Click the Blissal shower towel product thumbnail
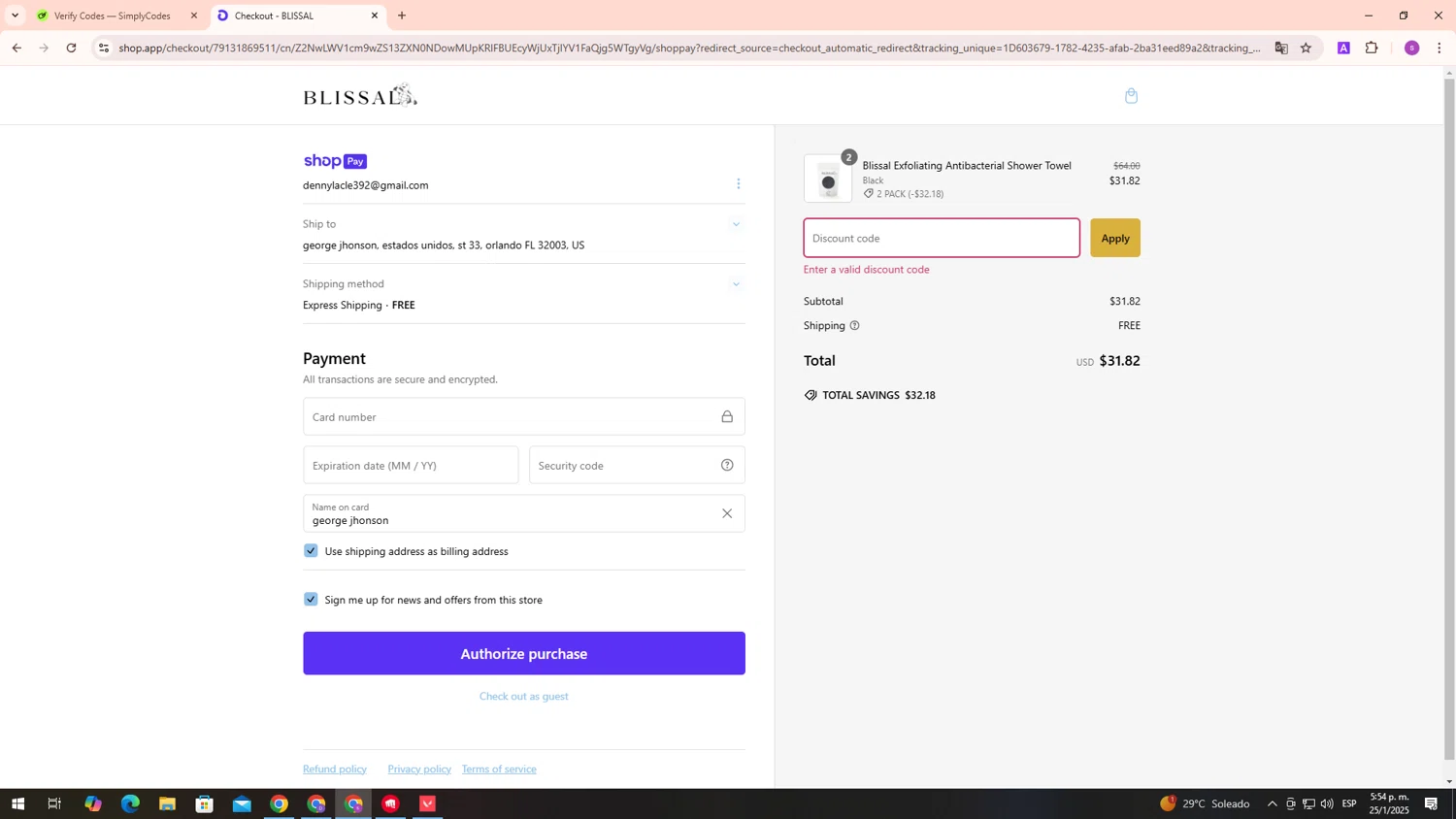 click(x=828, y=179)
